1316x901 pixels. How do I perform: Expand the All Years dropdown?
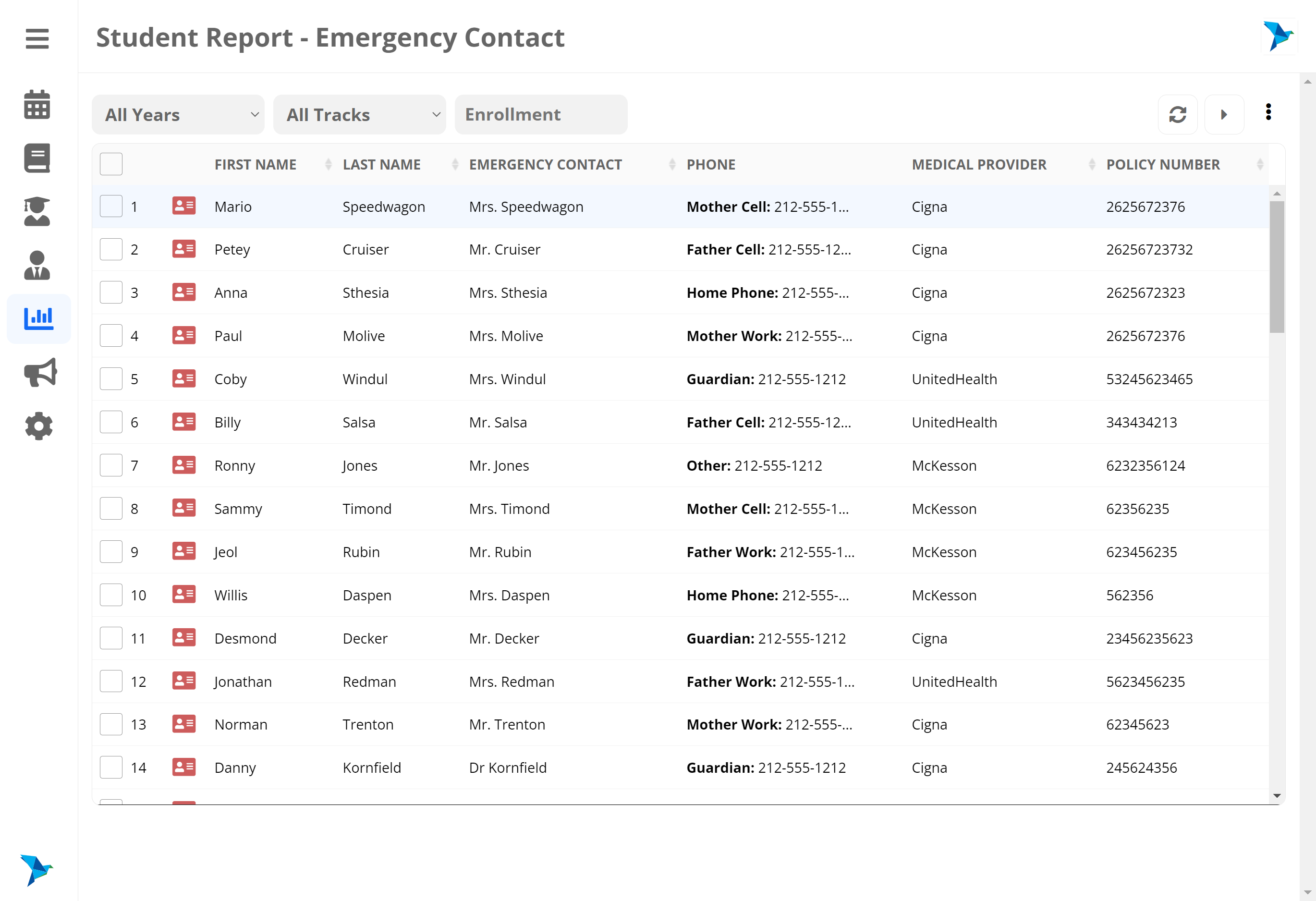178,114
